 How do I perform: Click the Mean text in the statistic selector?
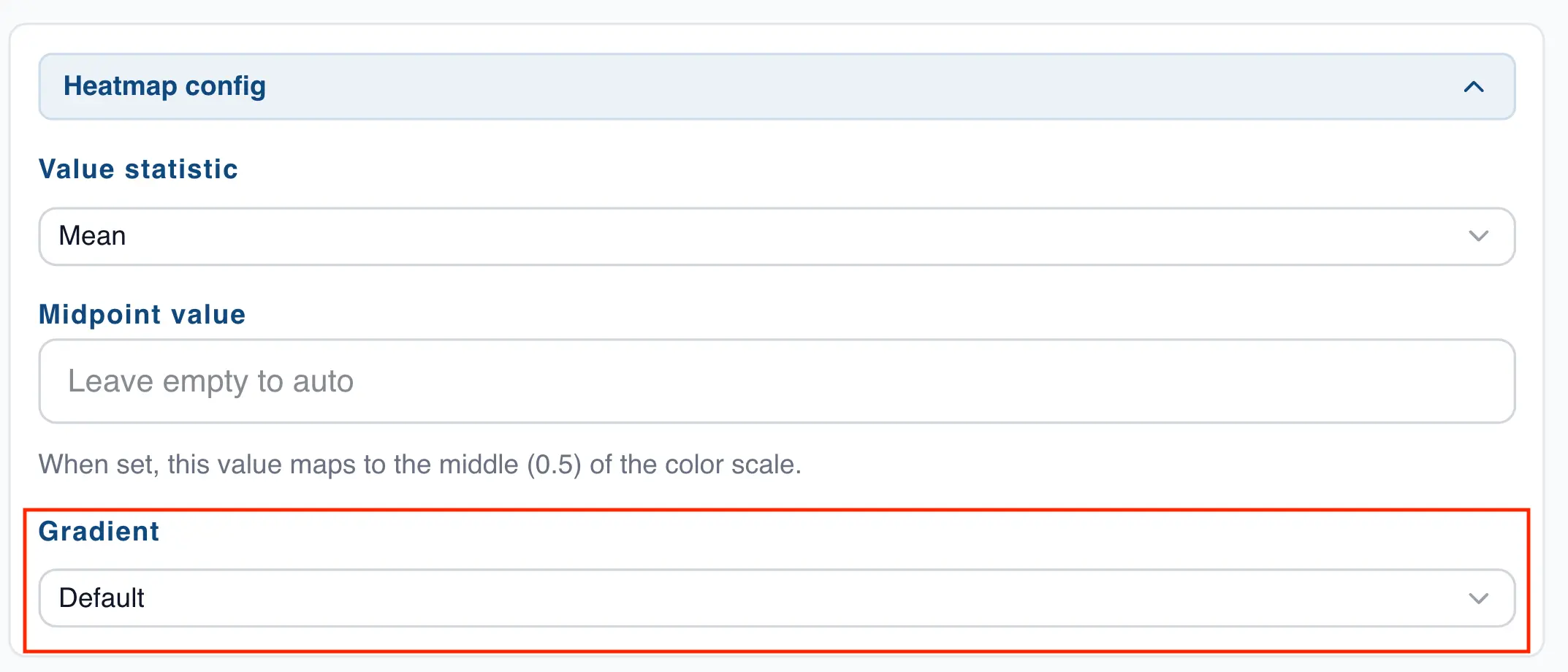click(x=94, y=235)
